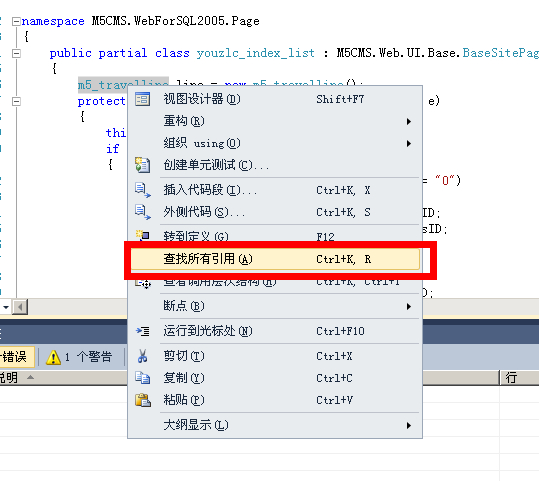
Task: Click the youzlc_index_list class name
Action: (x=255, y=53)
